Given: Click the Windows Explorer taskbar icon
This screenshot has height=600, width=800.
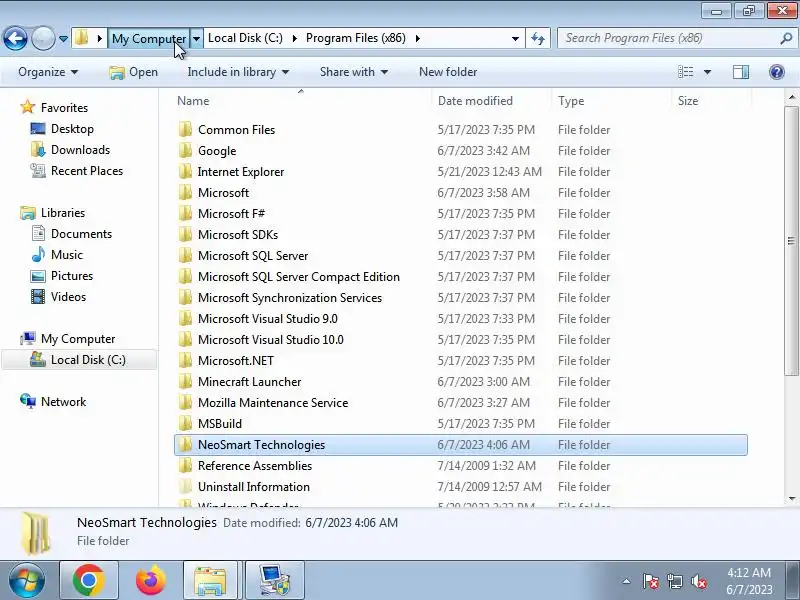Looking at the screenshot, I should (x=210, y=581).
